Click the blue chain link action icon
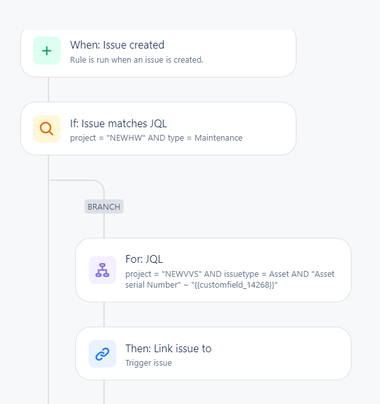 pos(102,354)
